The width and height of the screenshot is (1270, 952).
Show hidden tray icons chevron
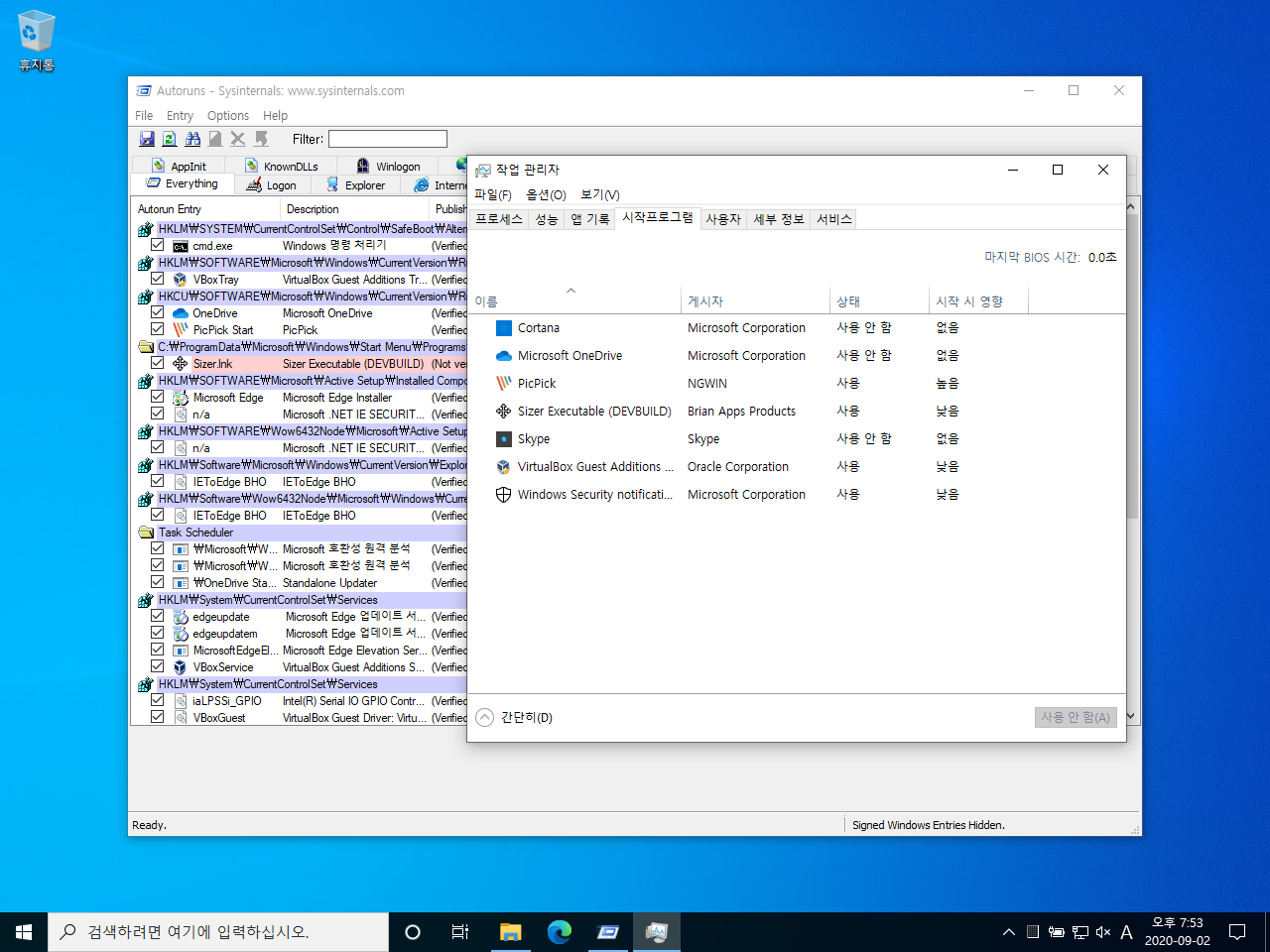click(x=1009, y=932)
